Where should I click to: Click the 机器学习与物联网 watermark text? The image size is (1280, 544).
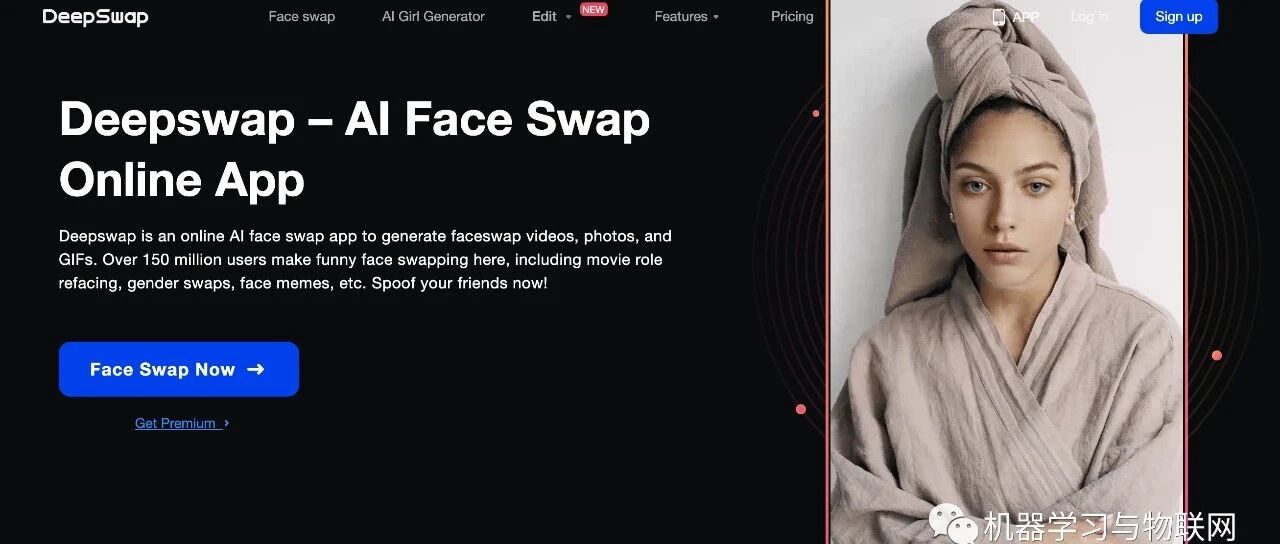click(x=1110, y=526)
